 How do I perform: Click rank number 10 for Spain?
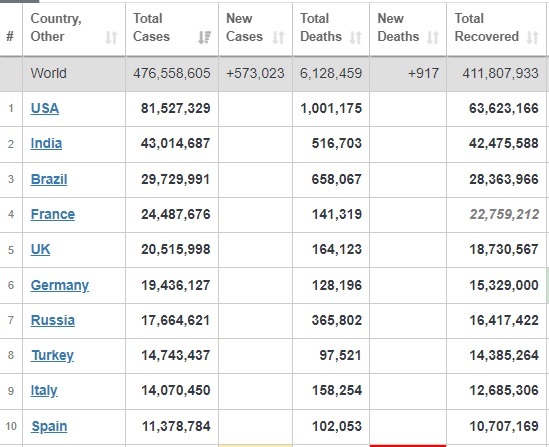[x=11, y=427]
